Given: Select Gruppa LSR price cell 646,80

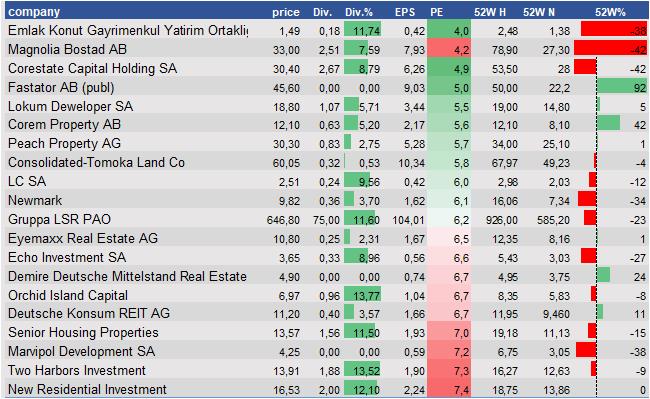Looking at the screenshot, I should pos(283,220).
